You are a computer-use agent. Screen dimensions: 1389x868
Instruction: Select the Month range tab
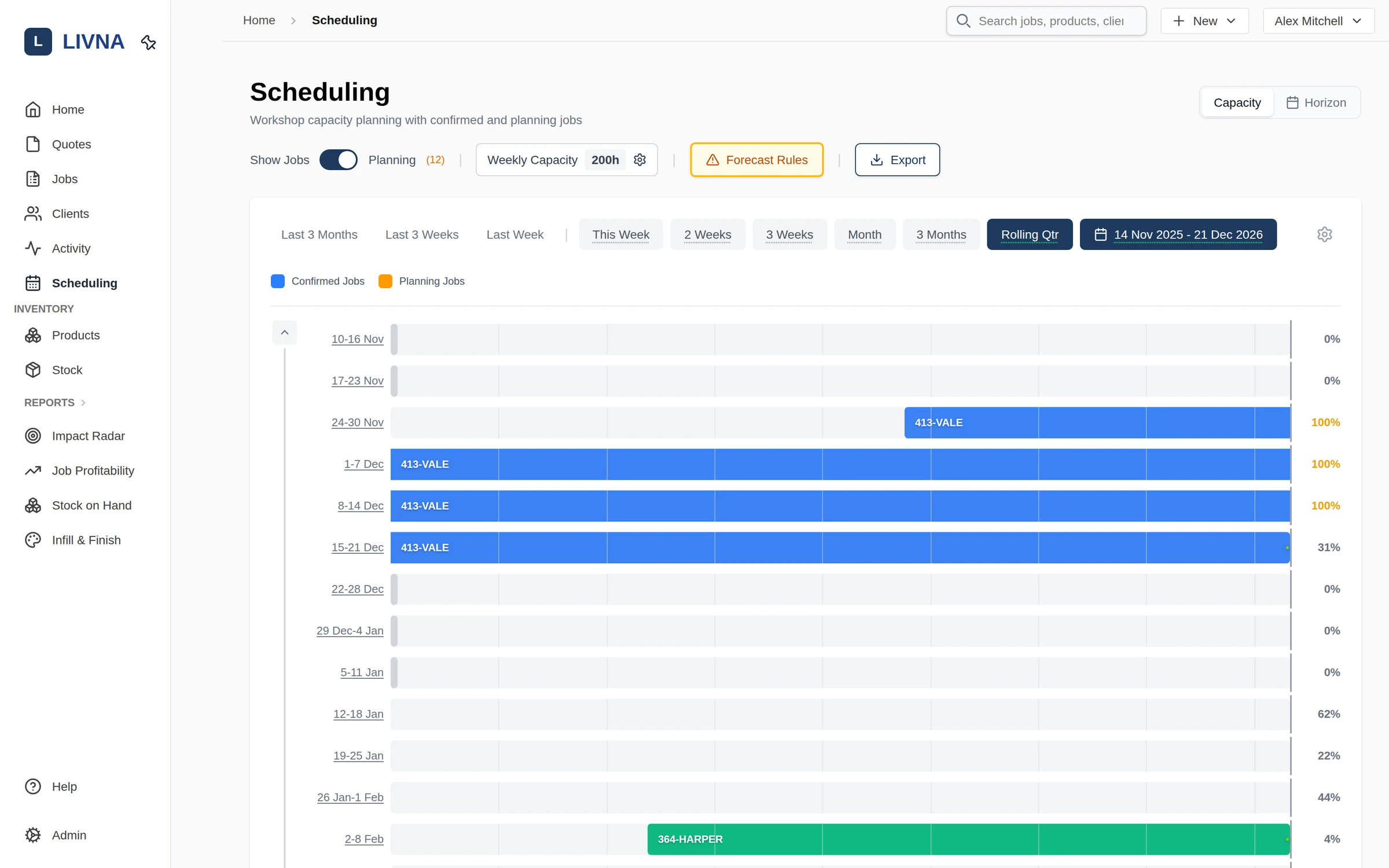click(865, 234)
